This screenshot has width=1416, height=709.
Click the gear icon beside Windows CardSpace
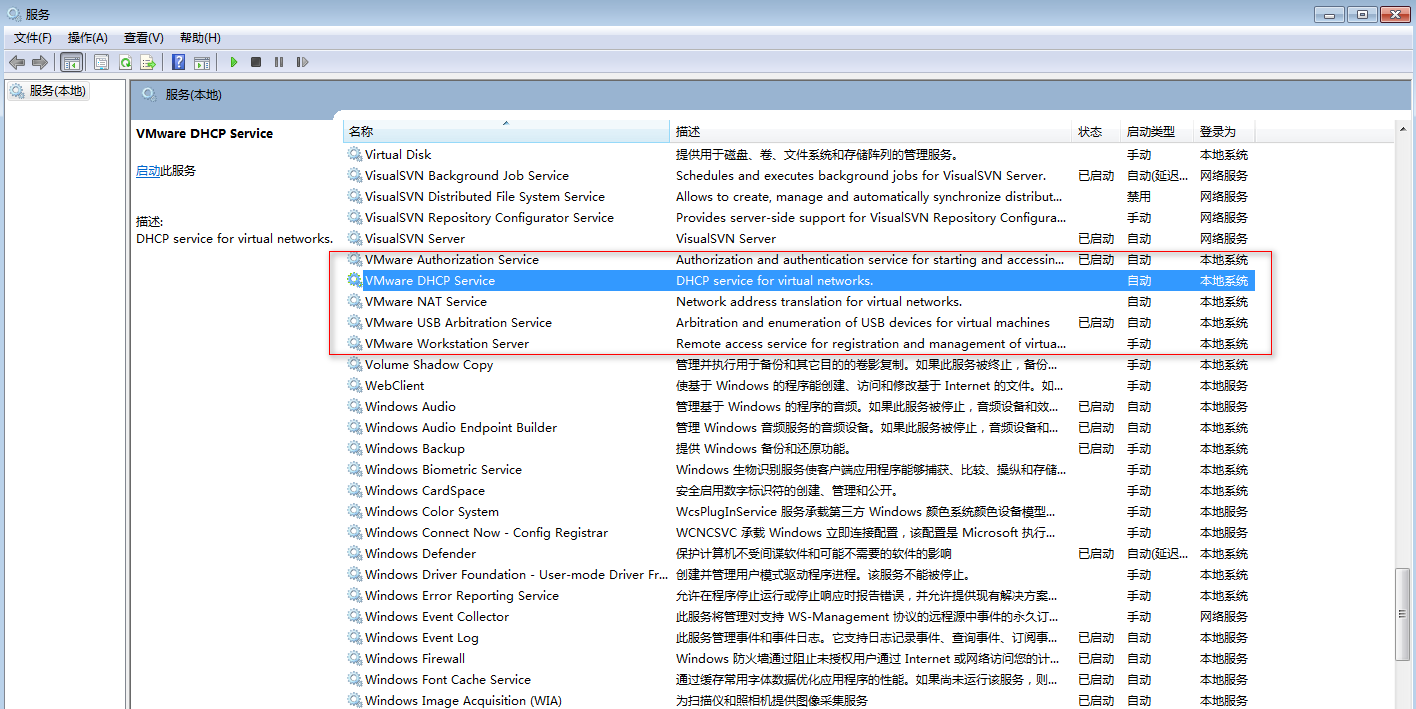point(354,490)
